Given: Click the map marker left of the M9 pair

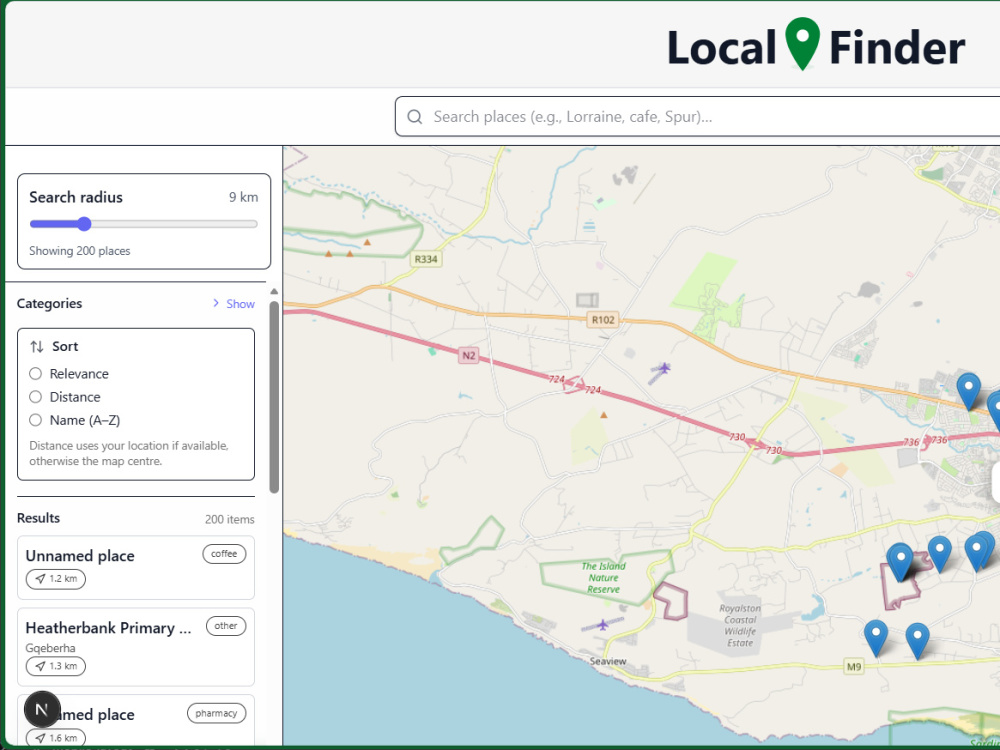Looking at the screenshot, I should pyautogui.click(x=876, y=638).
